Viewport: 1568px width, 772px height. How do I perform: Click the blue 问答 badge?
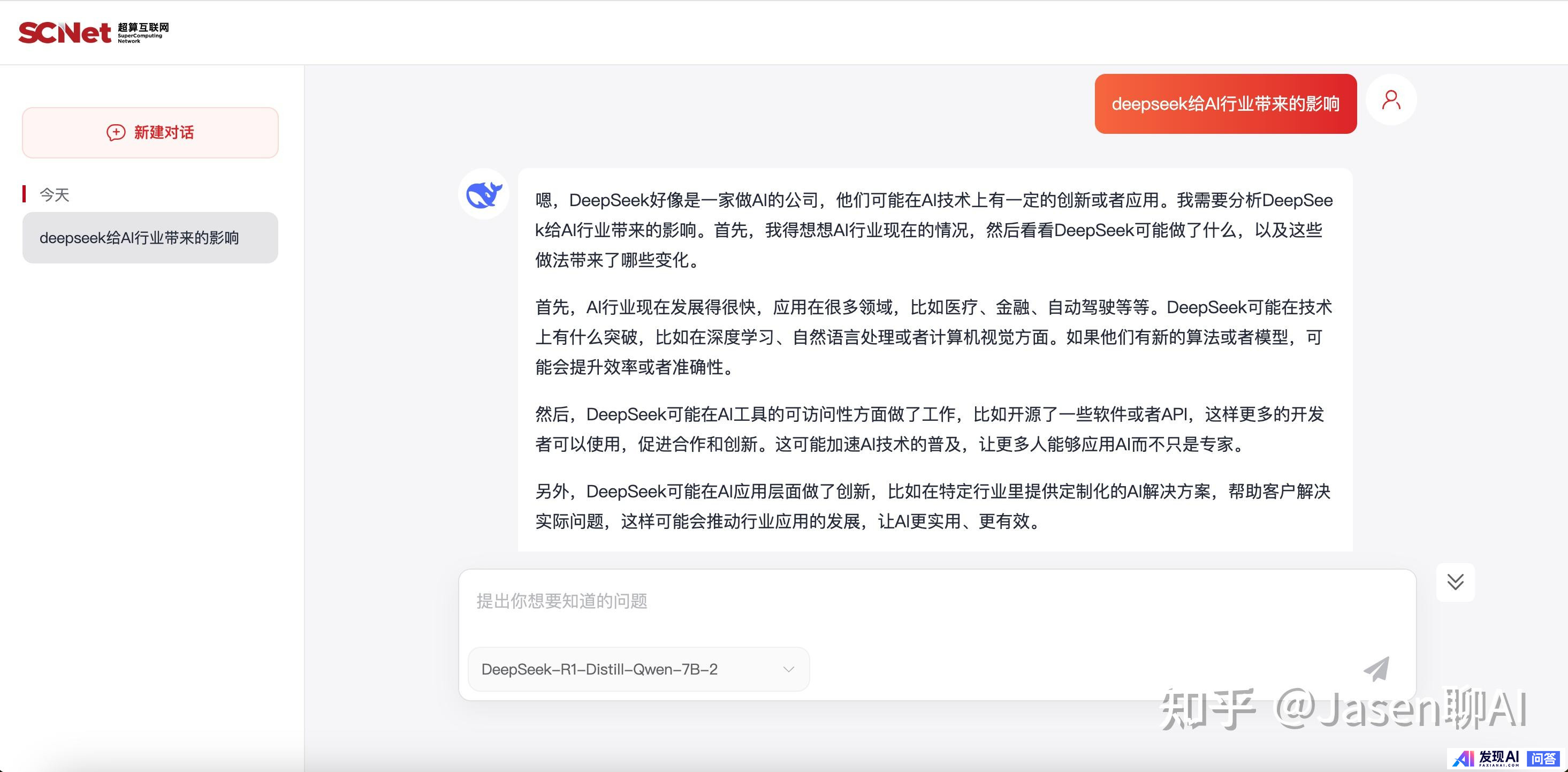[x=1543, y=758]
